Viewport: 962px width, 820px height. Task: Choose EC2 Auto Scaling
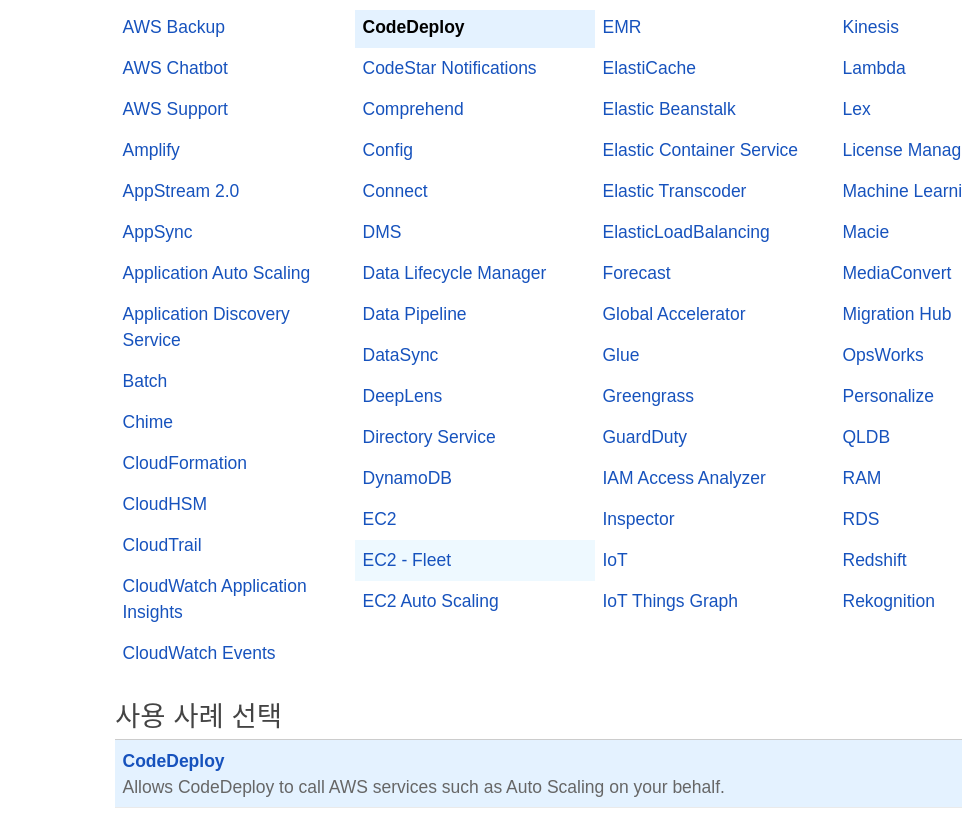pyautogui.click(x=430, y=601)
